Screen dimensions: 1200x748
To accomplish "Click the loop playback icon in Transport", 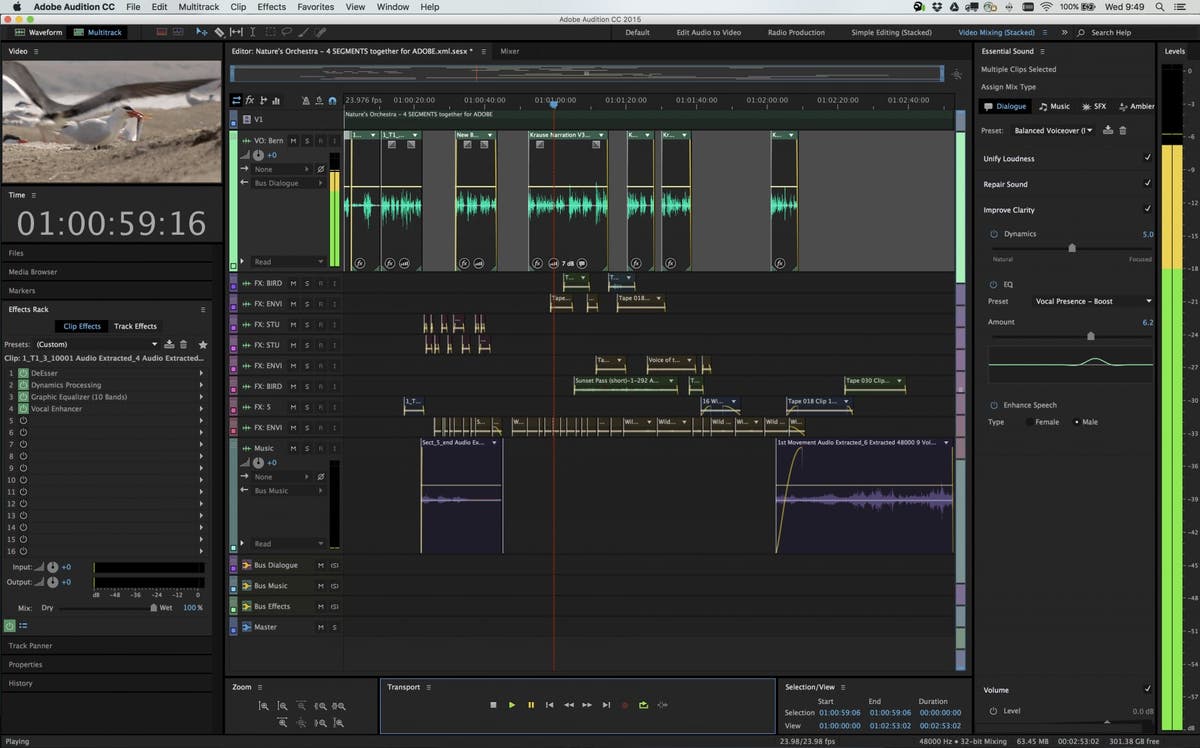I will point(645,705).
